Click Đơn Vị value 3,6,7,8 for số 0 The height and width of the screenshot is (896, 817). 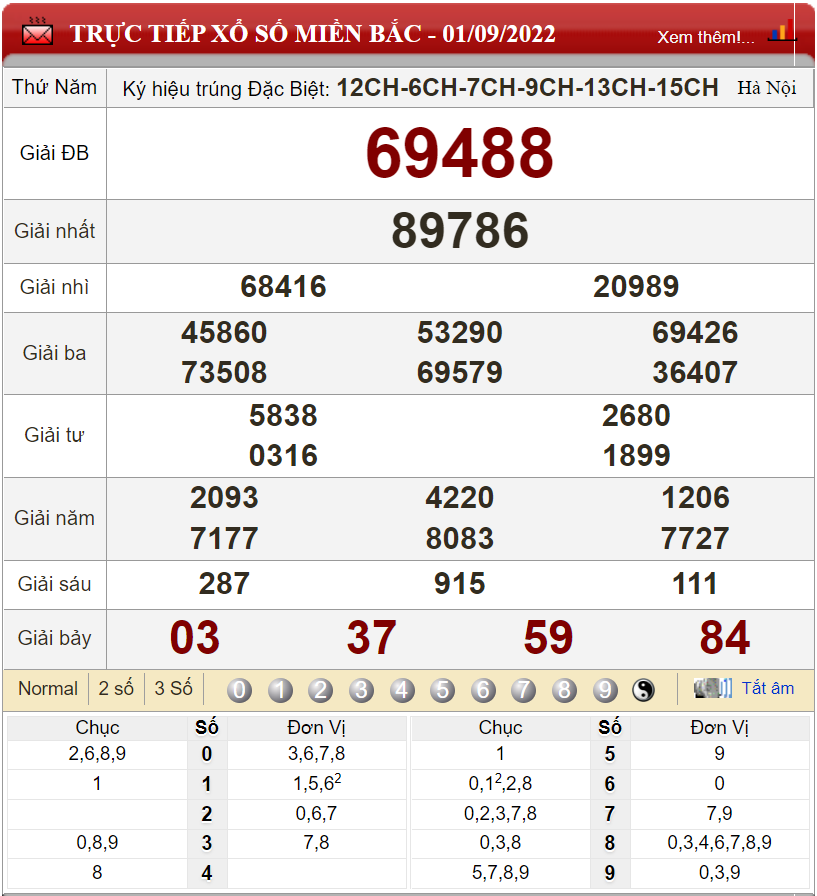[x=317, y=754]
